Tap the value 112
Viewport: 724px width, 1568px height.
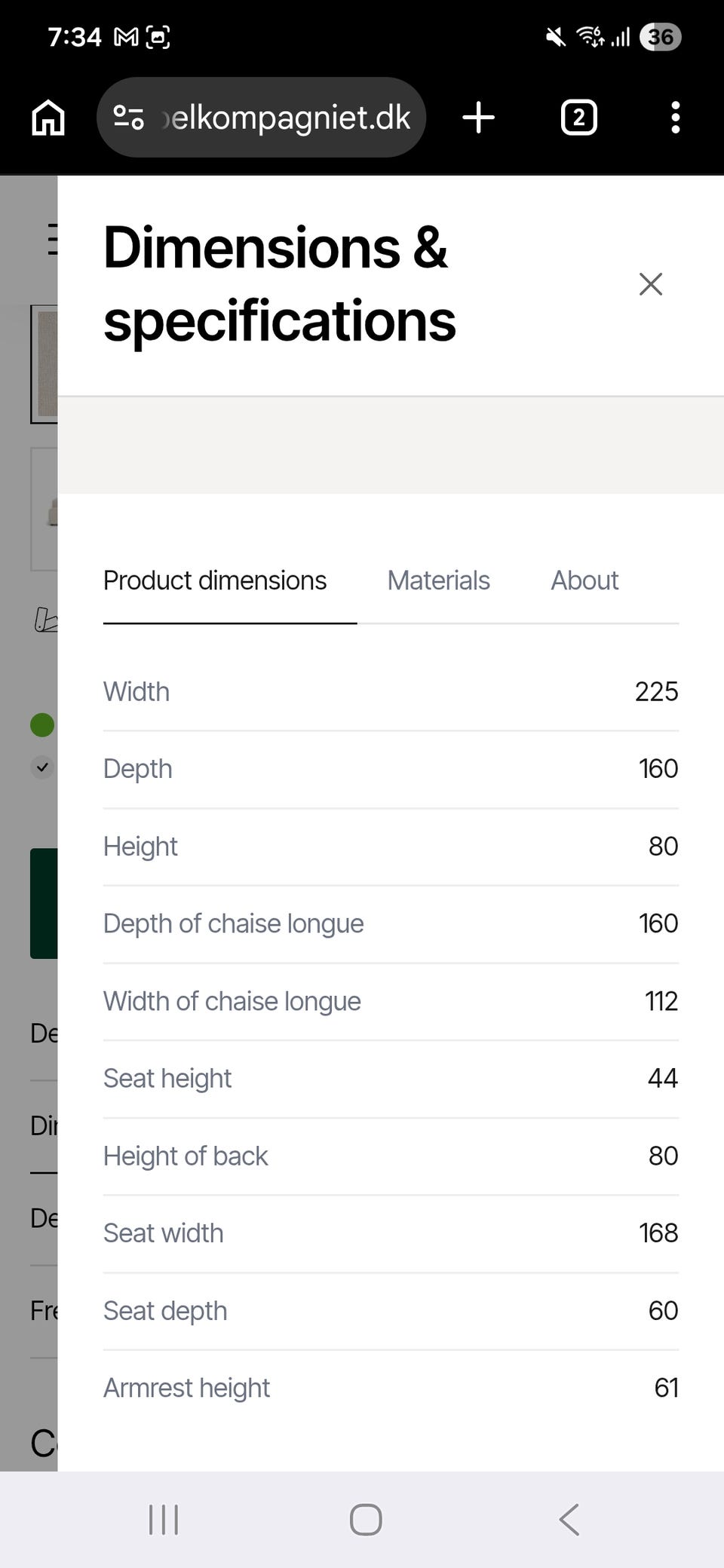tap(661, 1001)
